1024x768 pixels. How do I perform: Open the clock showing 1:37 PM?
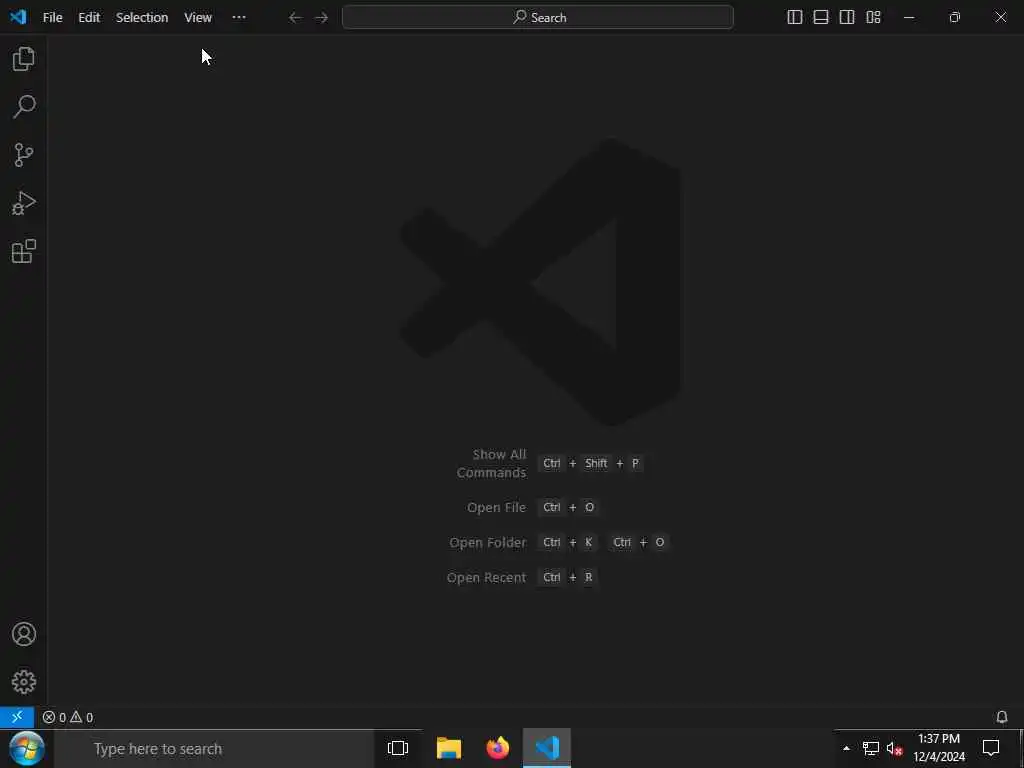tap(938, 748)
